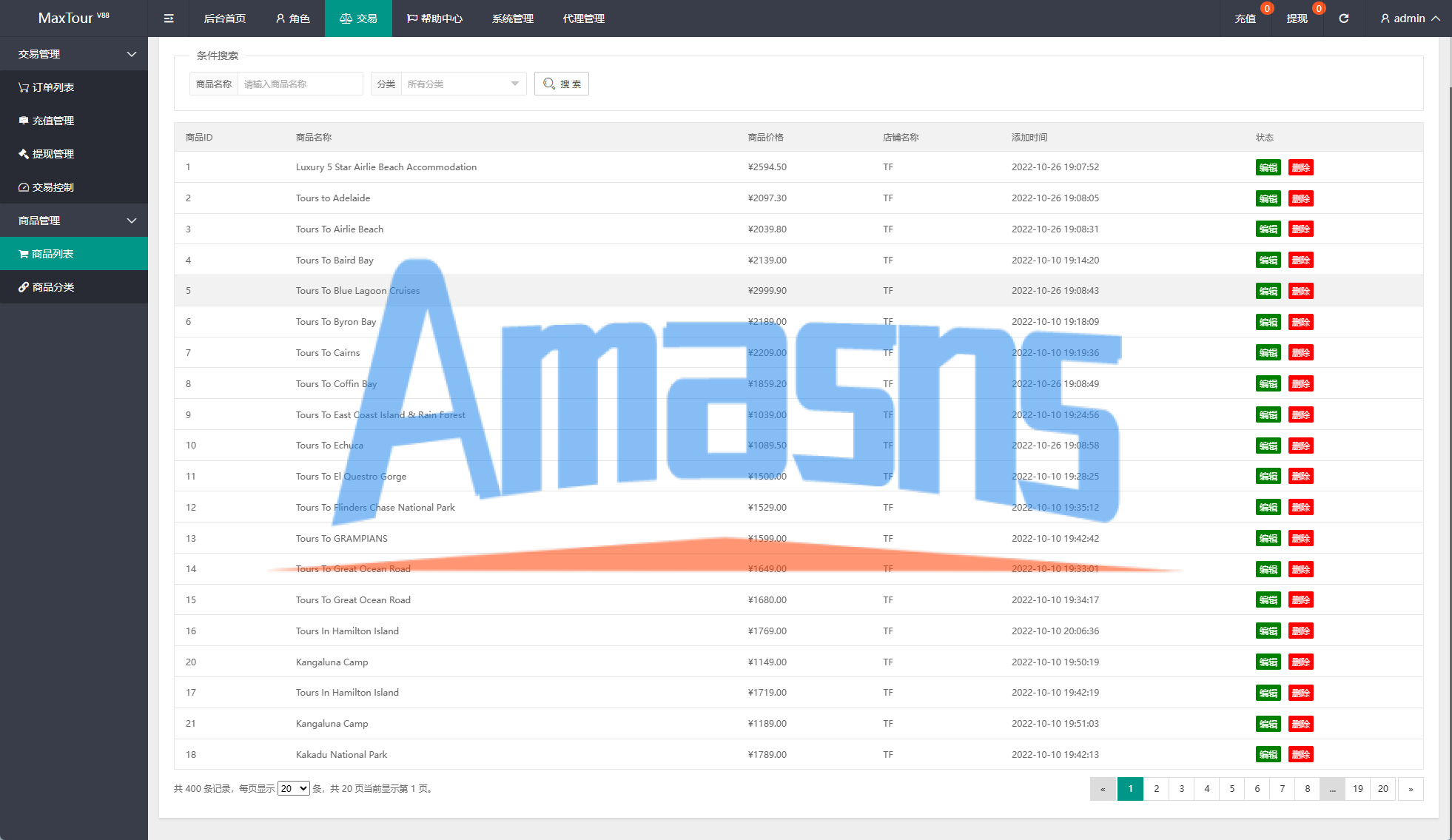Click 充值 notification badge item
The image size is (1452, 840).
point(1246,19)
